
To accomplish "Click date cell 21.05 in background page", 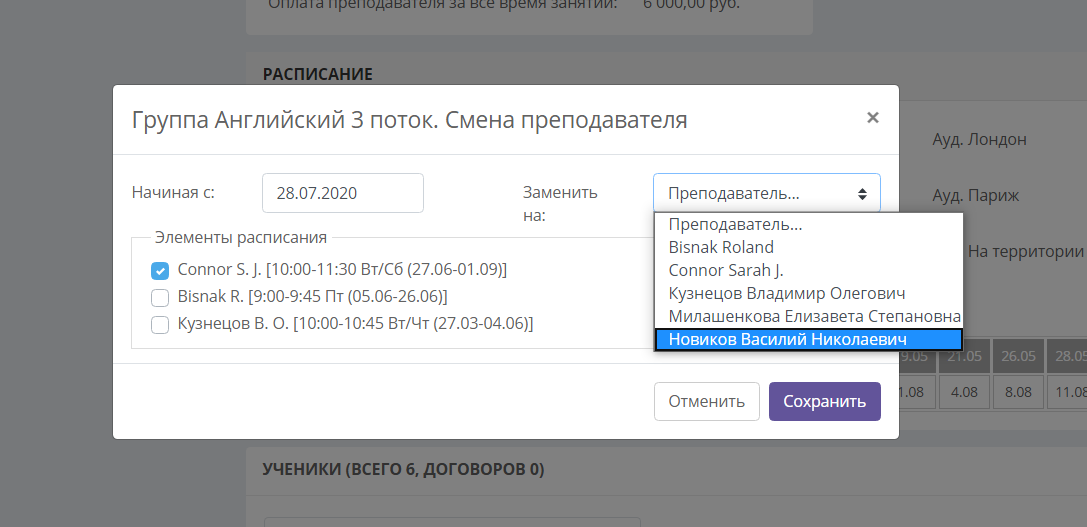I will [x=964, y=356].
